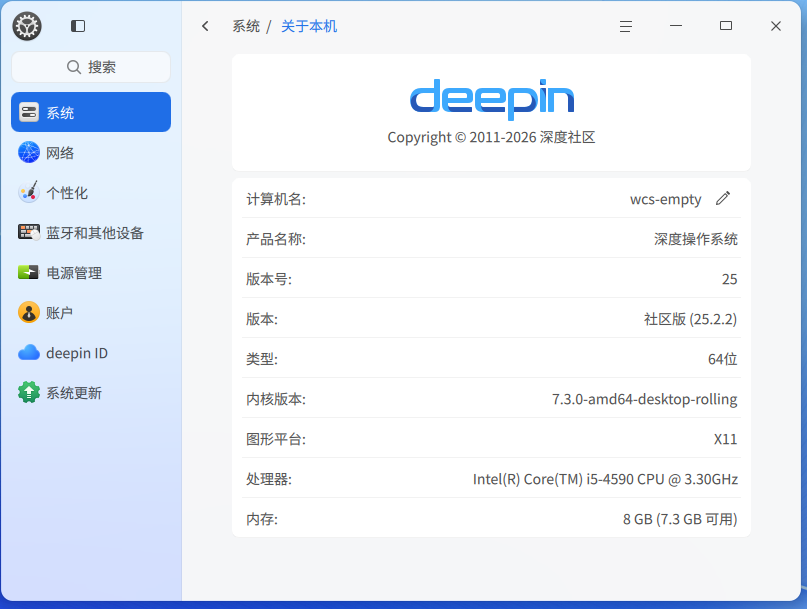Click kernel version 7.3.0-amd64-desktop-rolling
The height and width of the screenshot is (609, 807).
(x=644, y=399)
